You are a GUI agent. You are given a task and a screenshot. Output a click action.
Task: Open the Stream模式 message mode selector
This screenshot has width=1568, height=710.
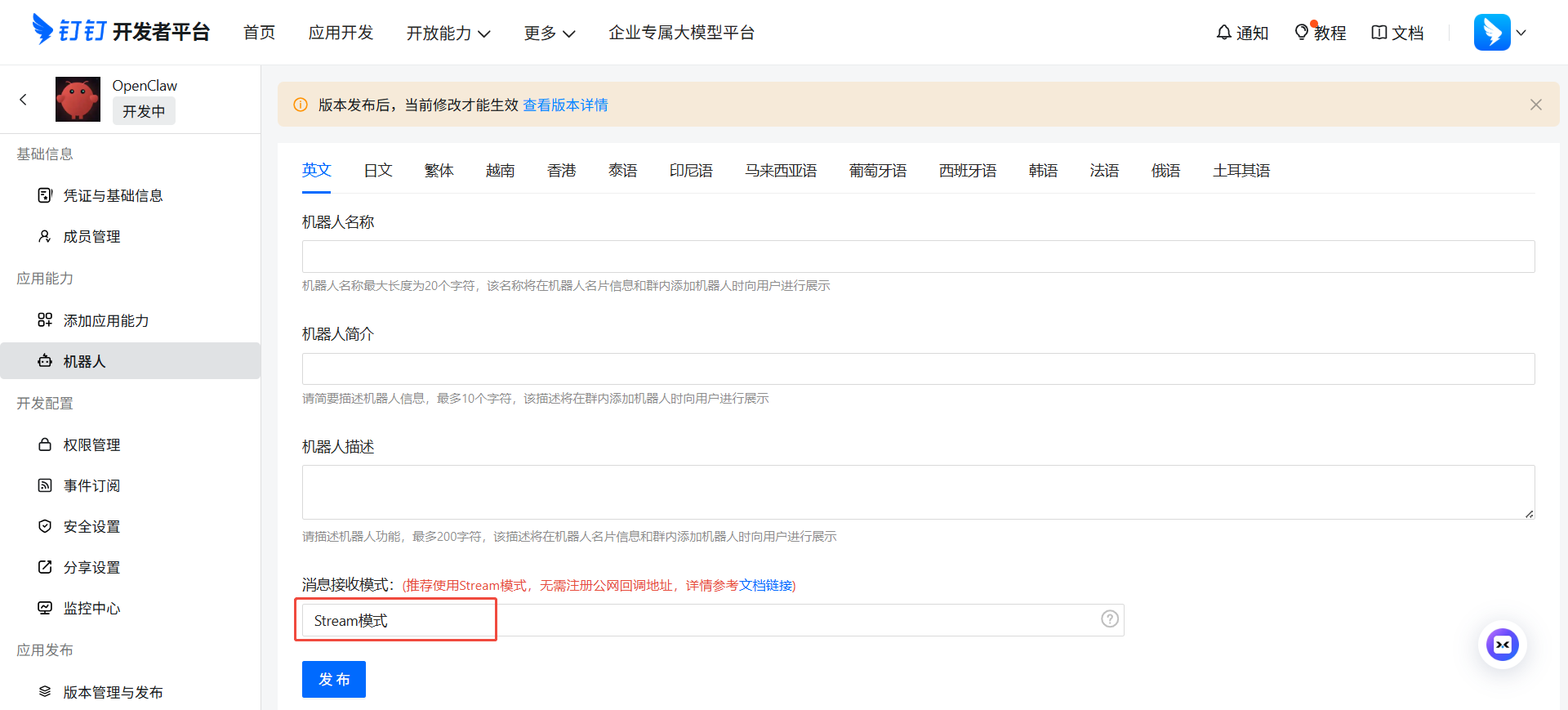396,620
